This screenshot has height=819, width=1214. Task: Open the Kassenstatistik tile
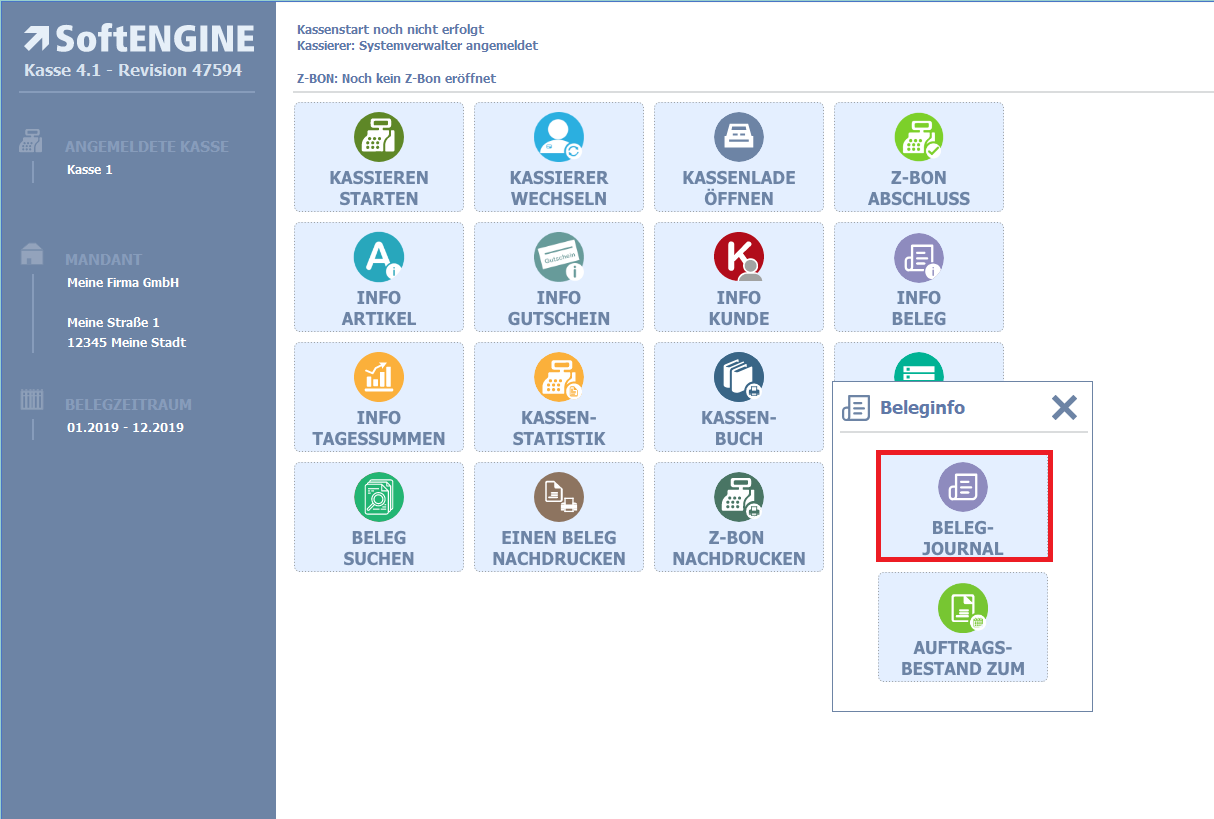coord(559,397)
